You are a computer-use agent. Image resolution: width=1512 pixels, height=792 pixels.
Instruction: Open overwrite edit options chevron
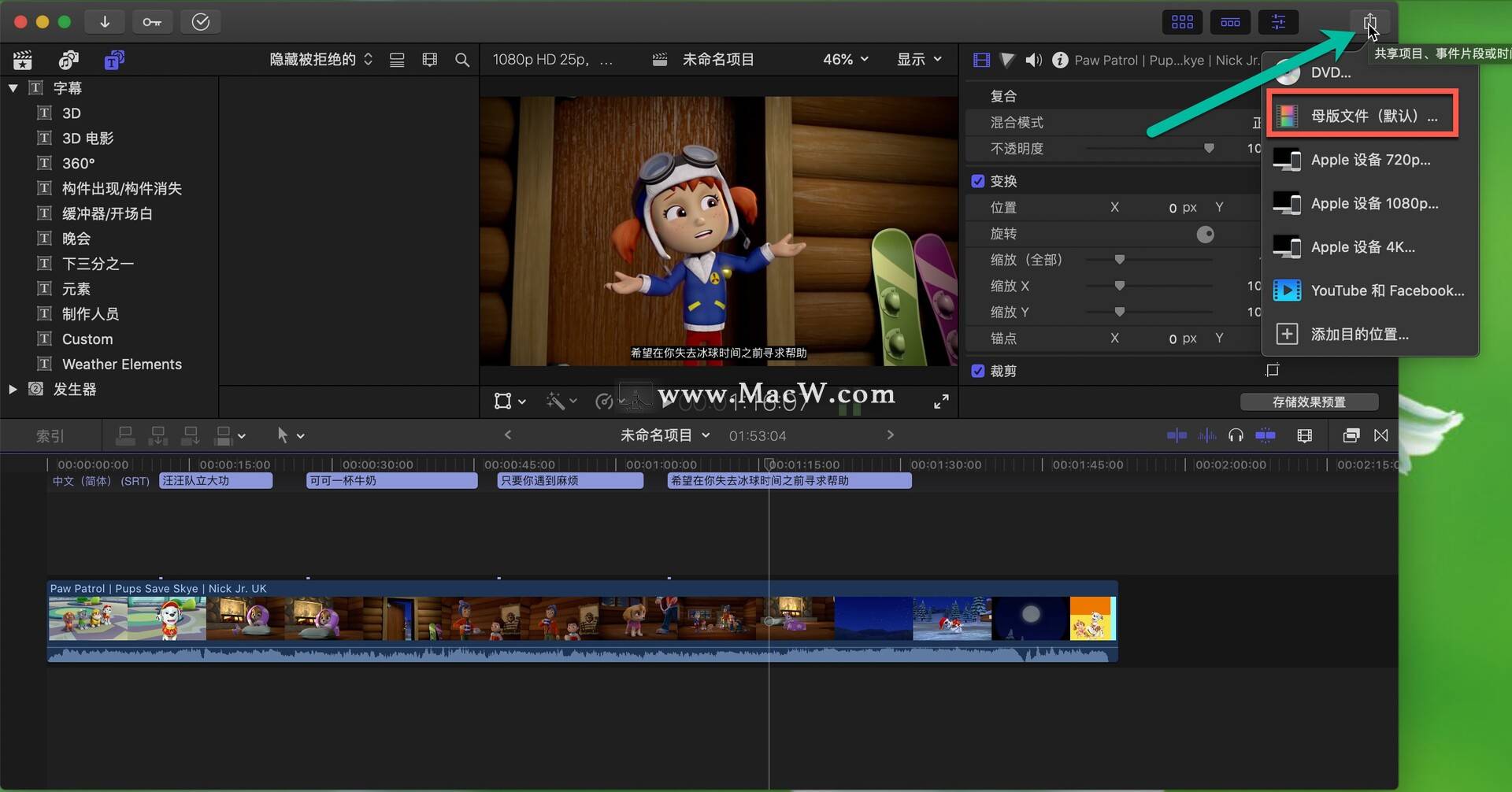[241, 436]
